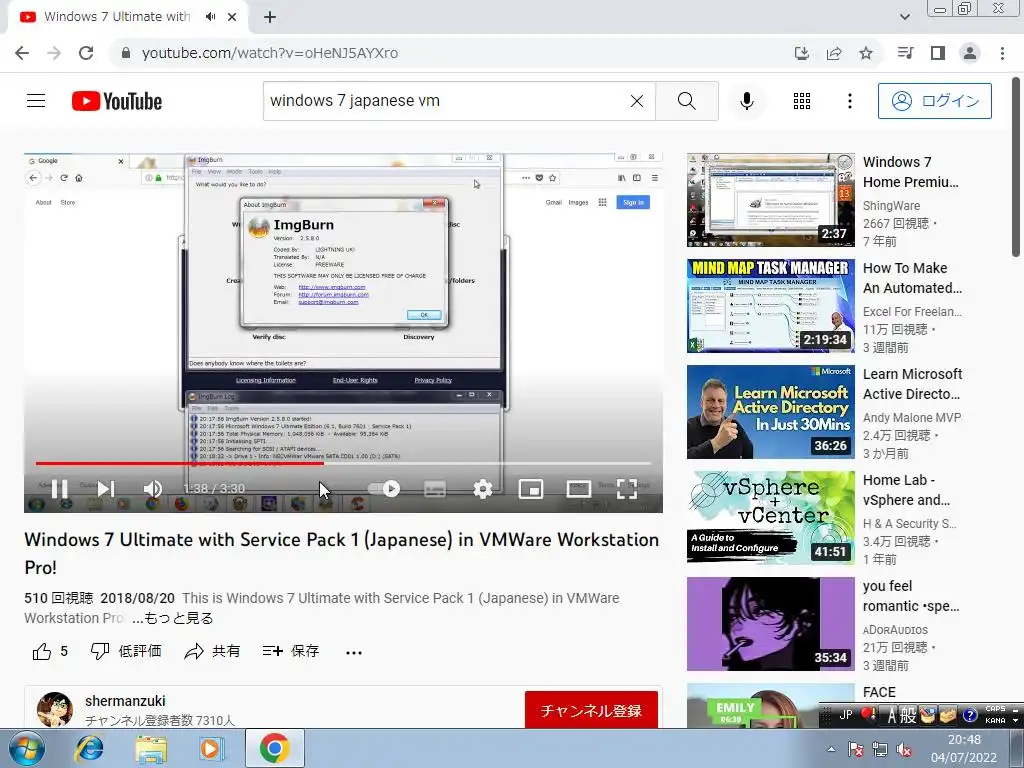Open YouTube settings three-dot menu
This screenshot has width=1024, height=768.
[850, 101]
